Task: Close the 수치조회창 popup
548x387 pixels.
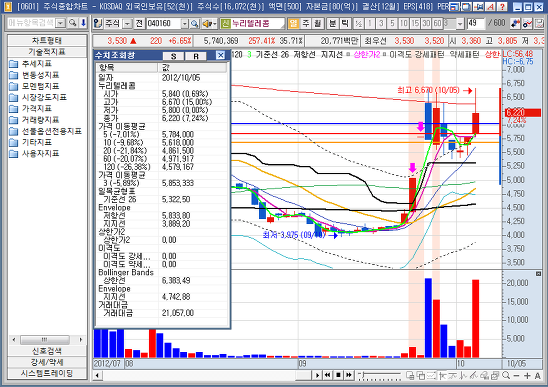Action: click(221, 55)
